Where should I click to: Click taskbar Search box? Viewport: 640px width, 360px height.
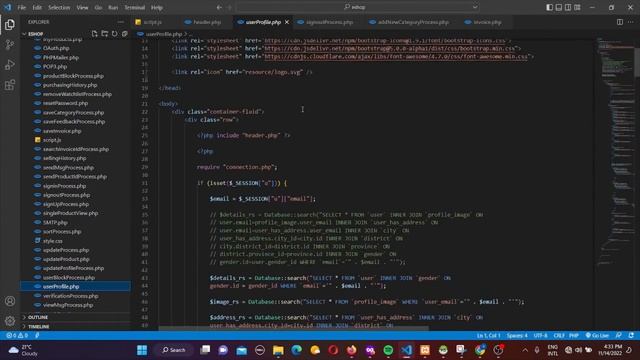click(174, 350)
